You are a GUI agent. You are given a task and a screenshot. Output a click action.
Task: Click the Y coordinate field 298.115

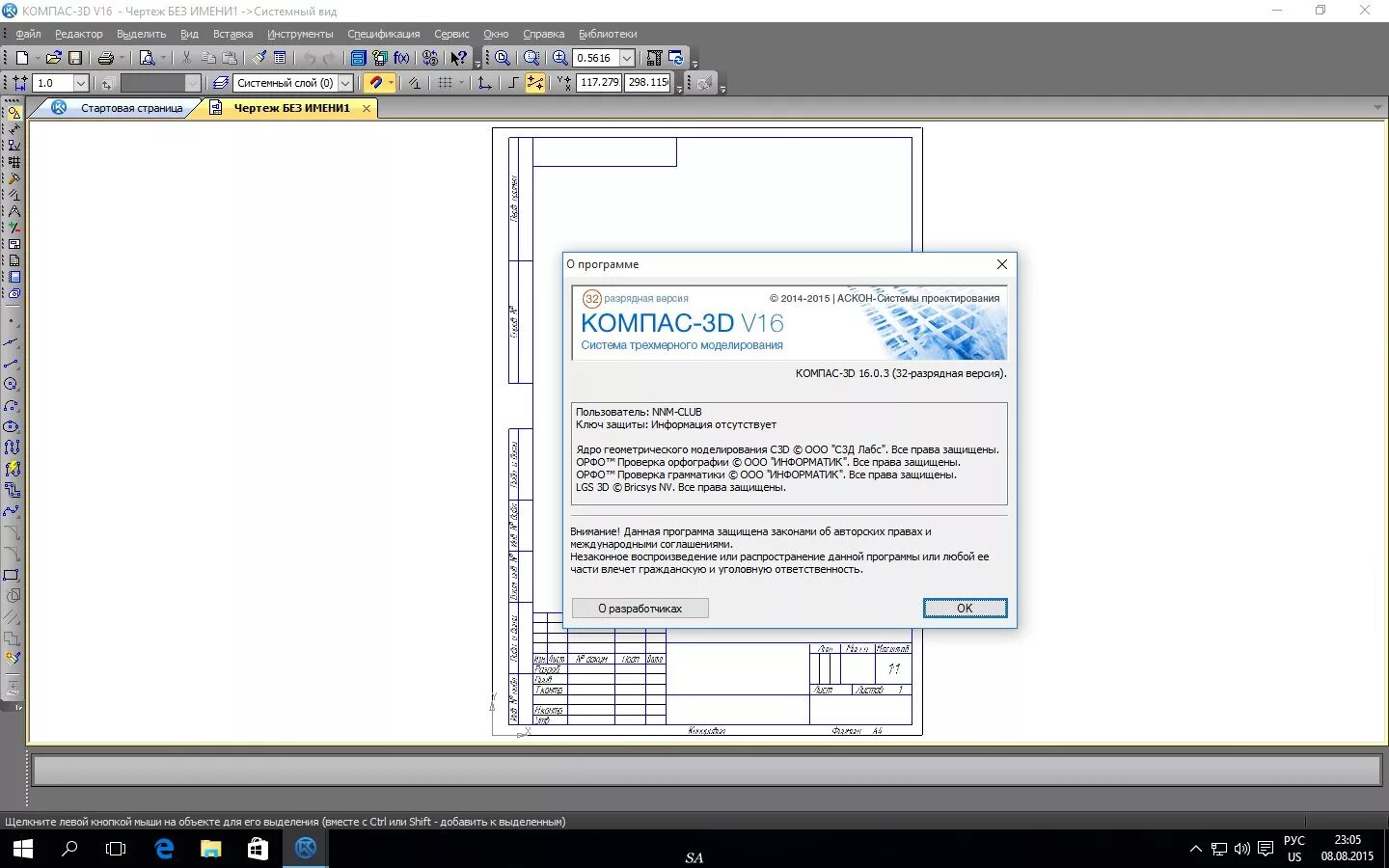point(648,83)
